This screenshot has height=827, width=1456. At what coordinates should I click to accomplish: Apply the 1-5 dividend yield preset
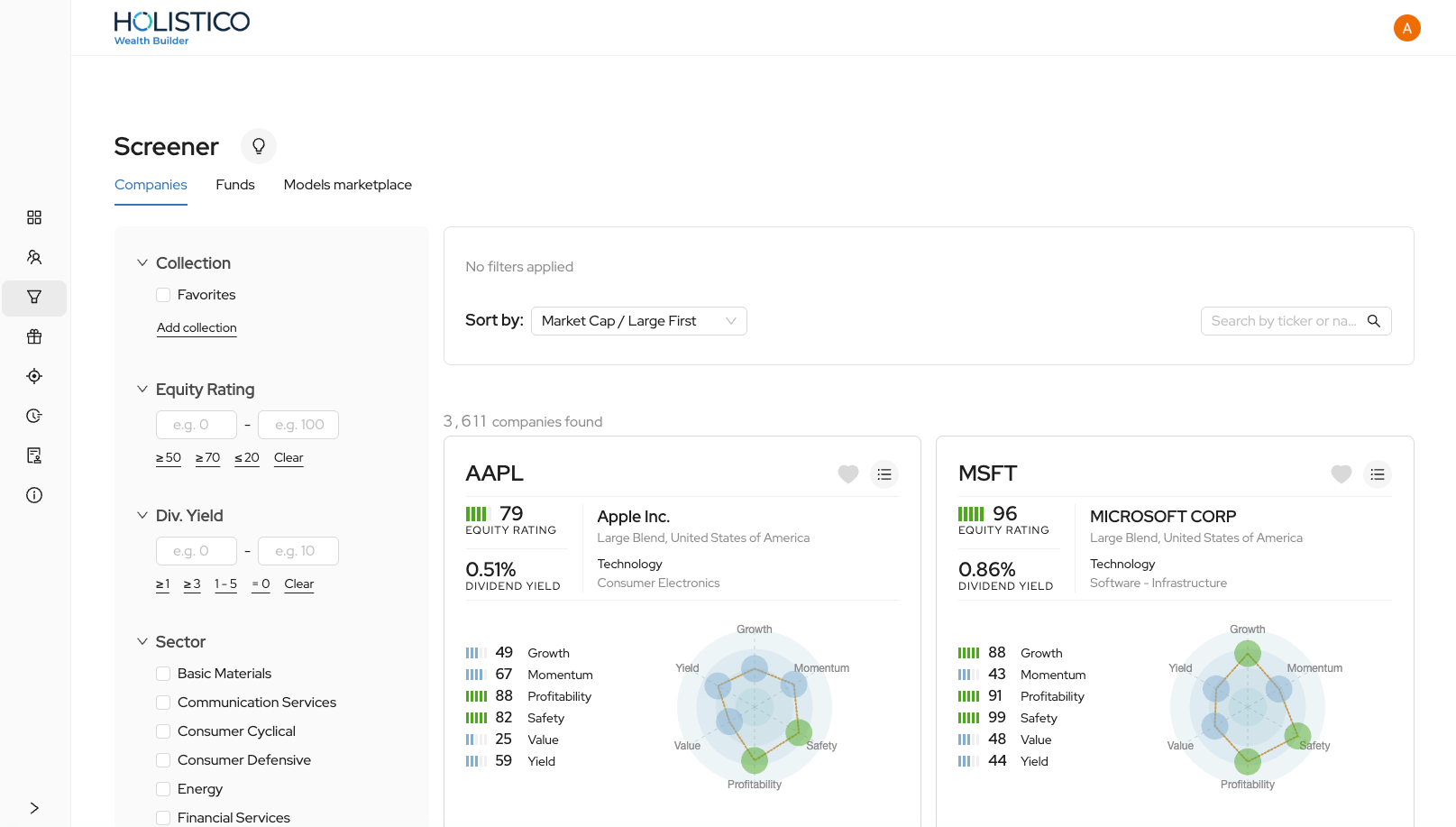225,584
